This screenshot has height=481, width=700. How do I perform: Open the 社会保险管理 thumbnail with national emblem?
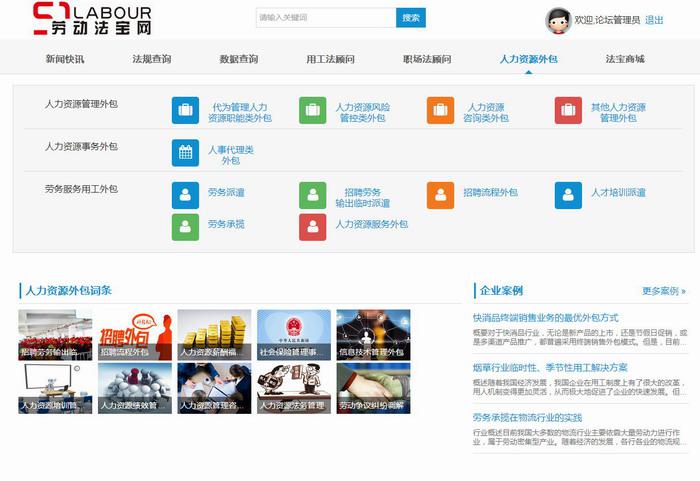tap(294, 335)
